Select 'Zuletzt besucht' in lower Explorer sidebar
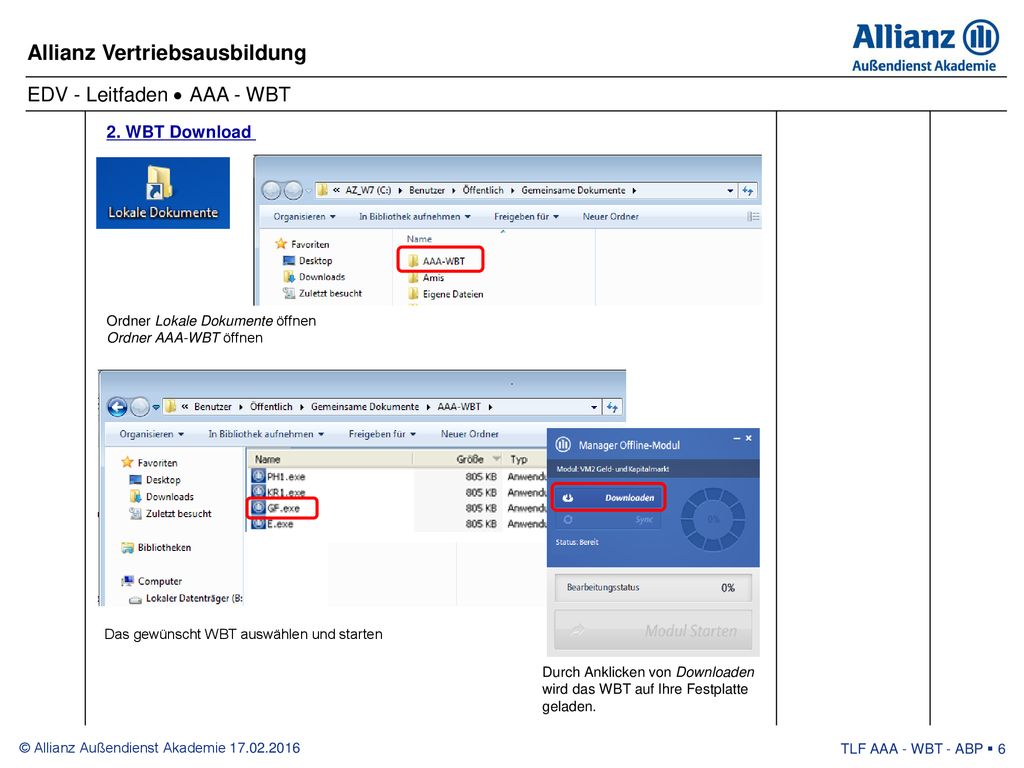The width and height of the screenshot is (1024, 768). coord(170,513)
